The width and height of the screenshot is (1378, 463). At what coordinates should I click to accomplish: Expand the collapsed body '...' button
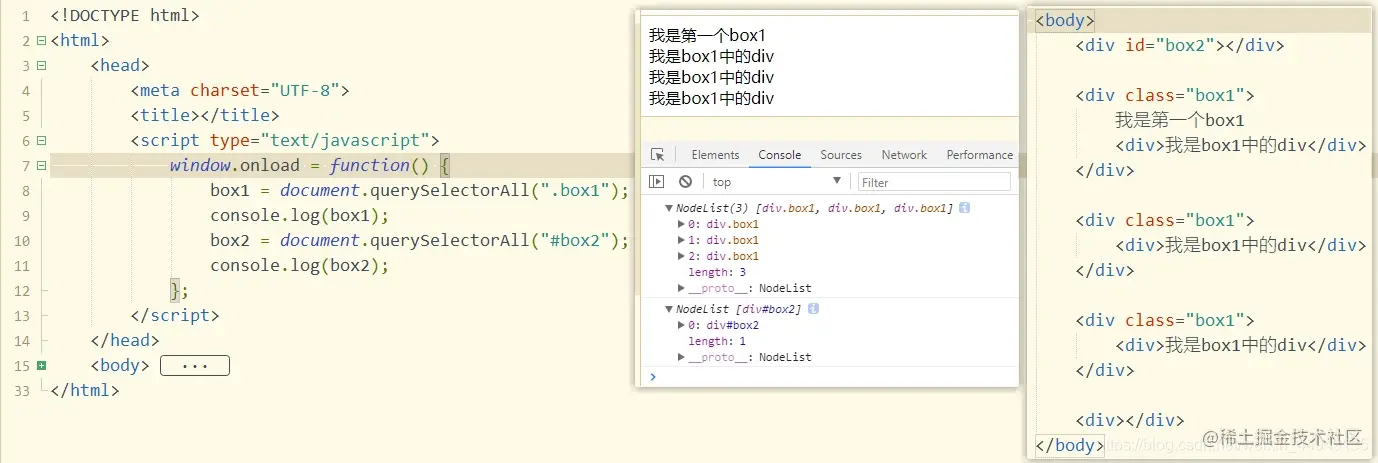(x=195, y=366)
